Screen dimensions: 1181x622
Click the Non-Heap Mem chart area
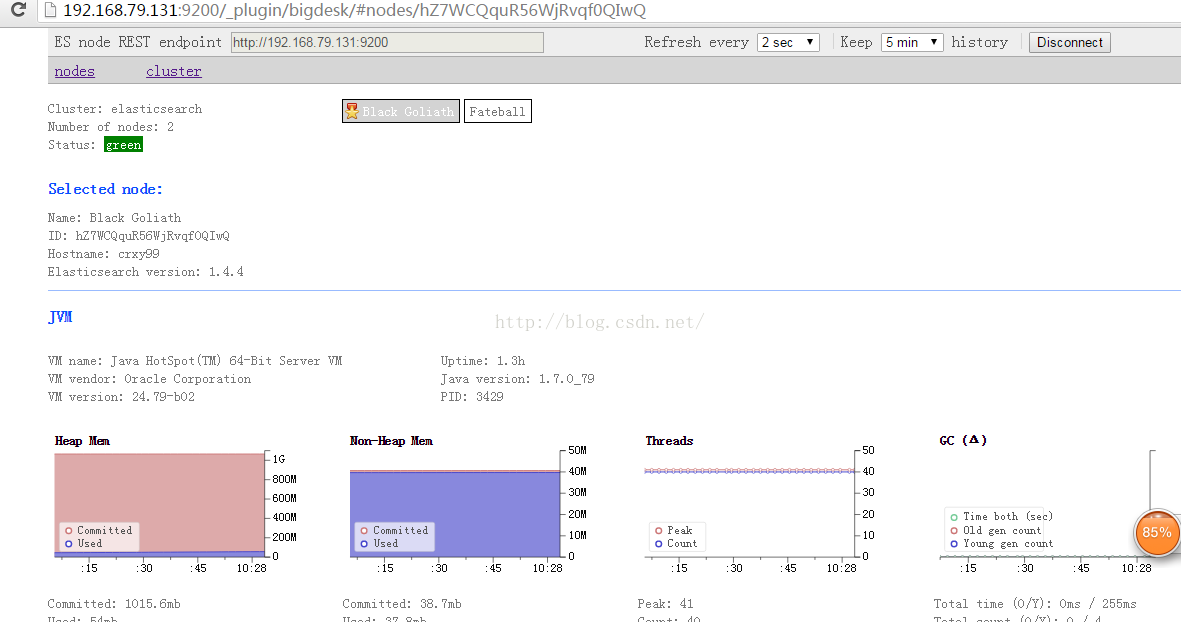[455, 514]
